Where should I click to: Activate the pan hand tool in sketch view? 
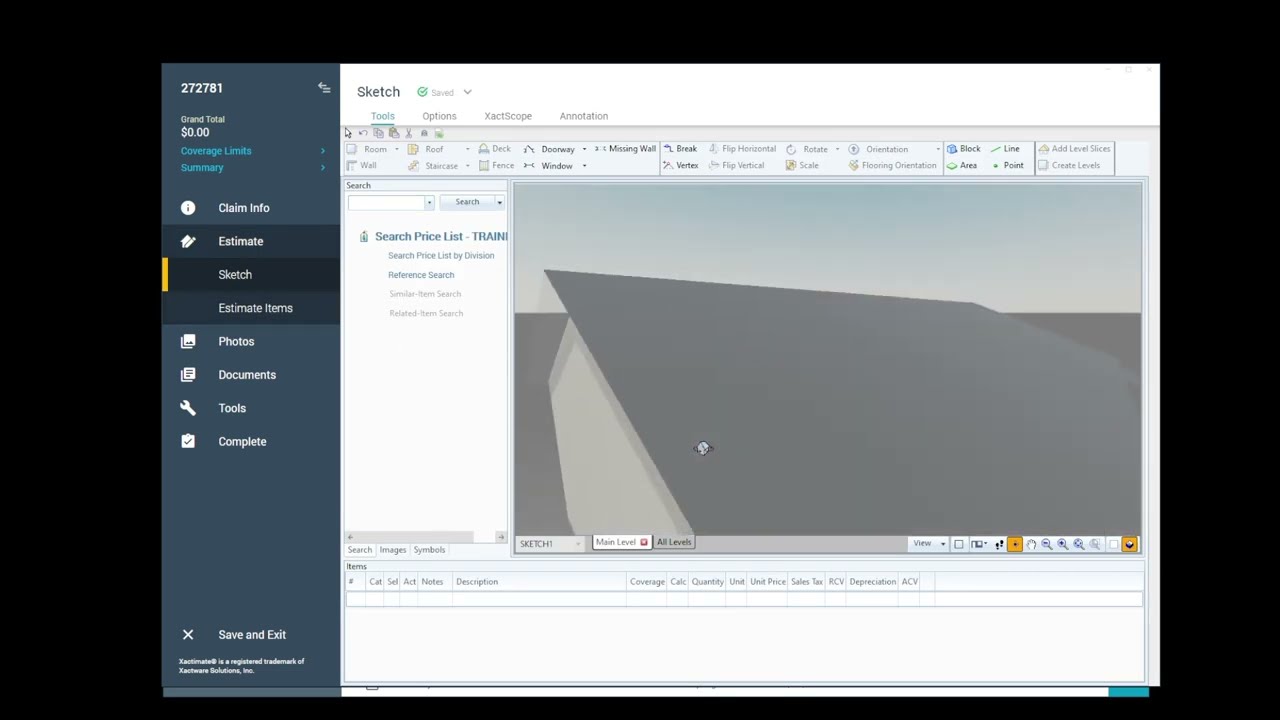1031,544
